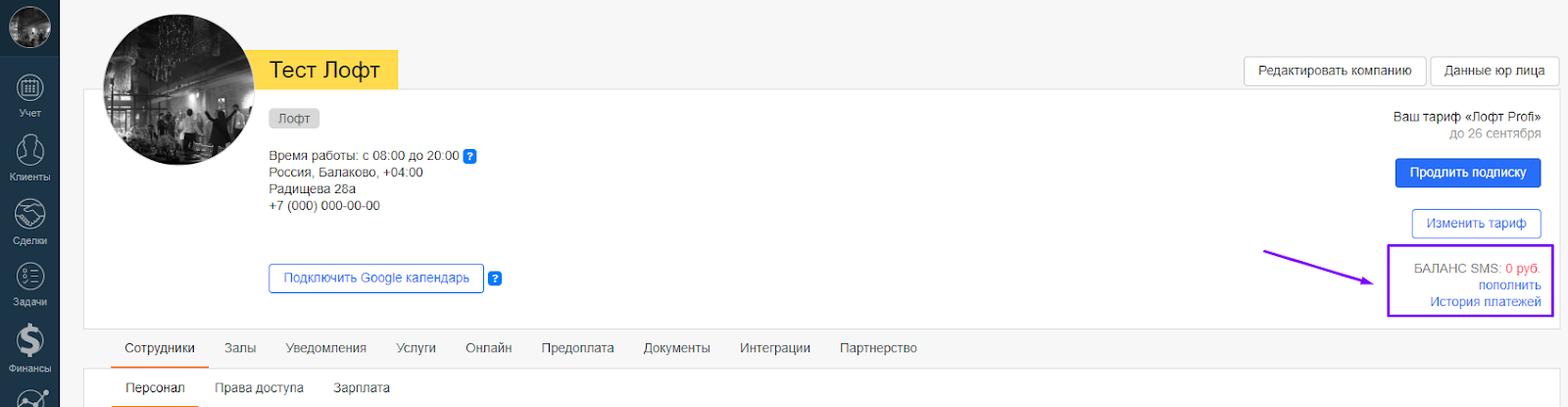Click help icon beside Google calendar button
1568x407 pixels.
pyautogui.click(x=495, y=279)
